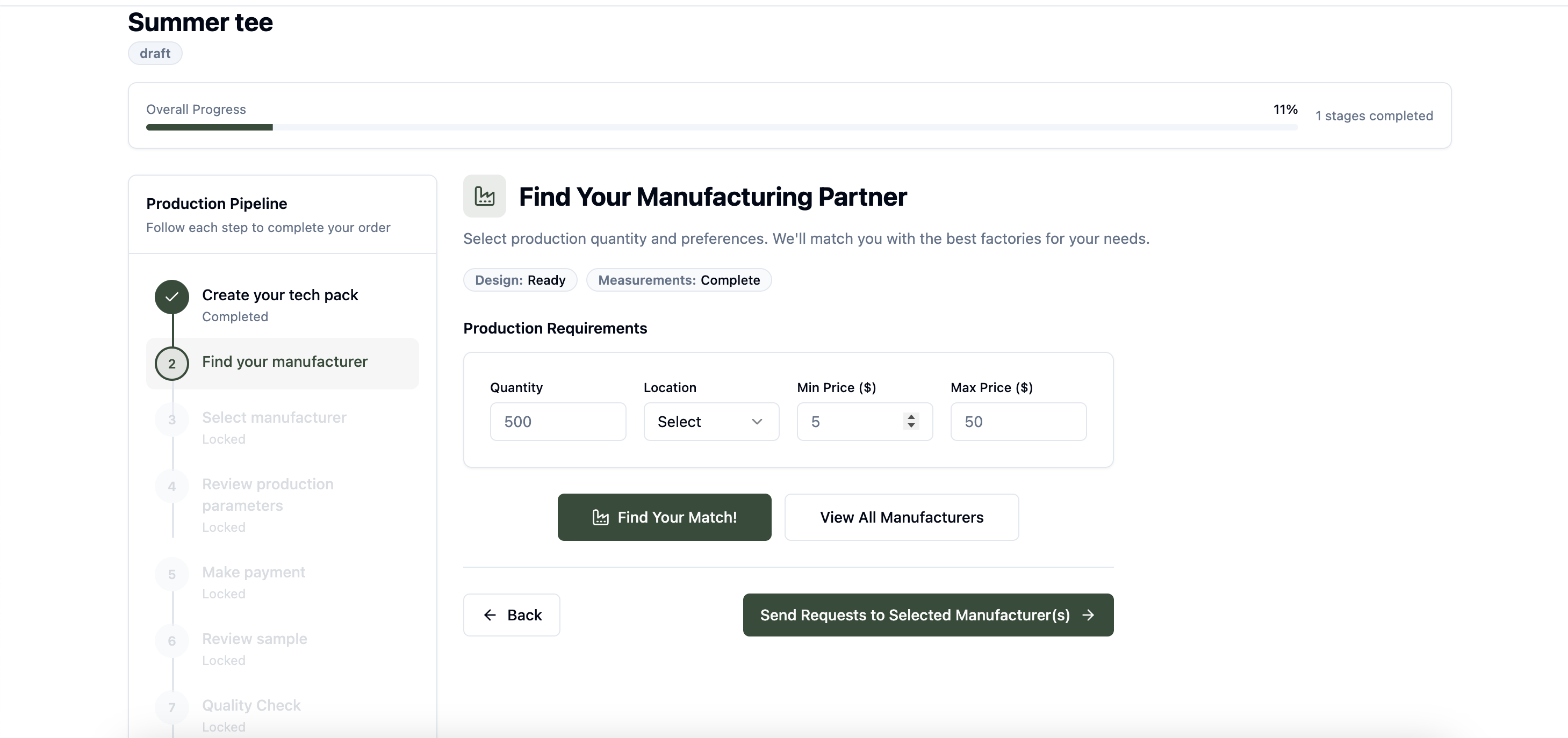Click the View All Manufacturers button
The width and height of the screenshot is (1568, 738).
coord(902,517)
